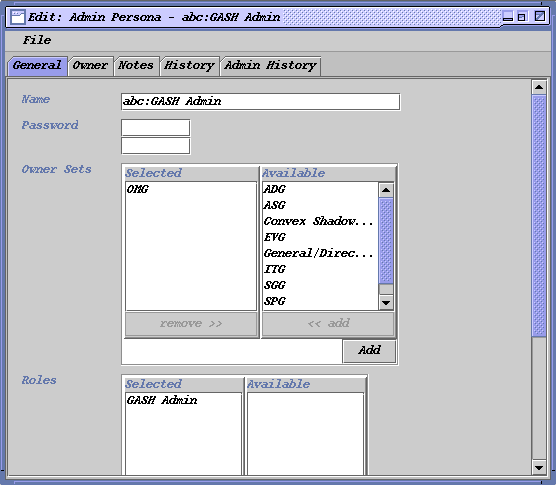Click the window menu icon in title bar

click(x=18, y=17)
